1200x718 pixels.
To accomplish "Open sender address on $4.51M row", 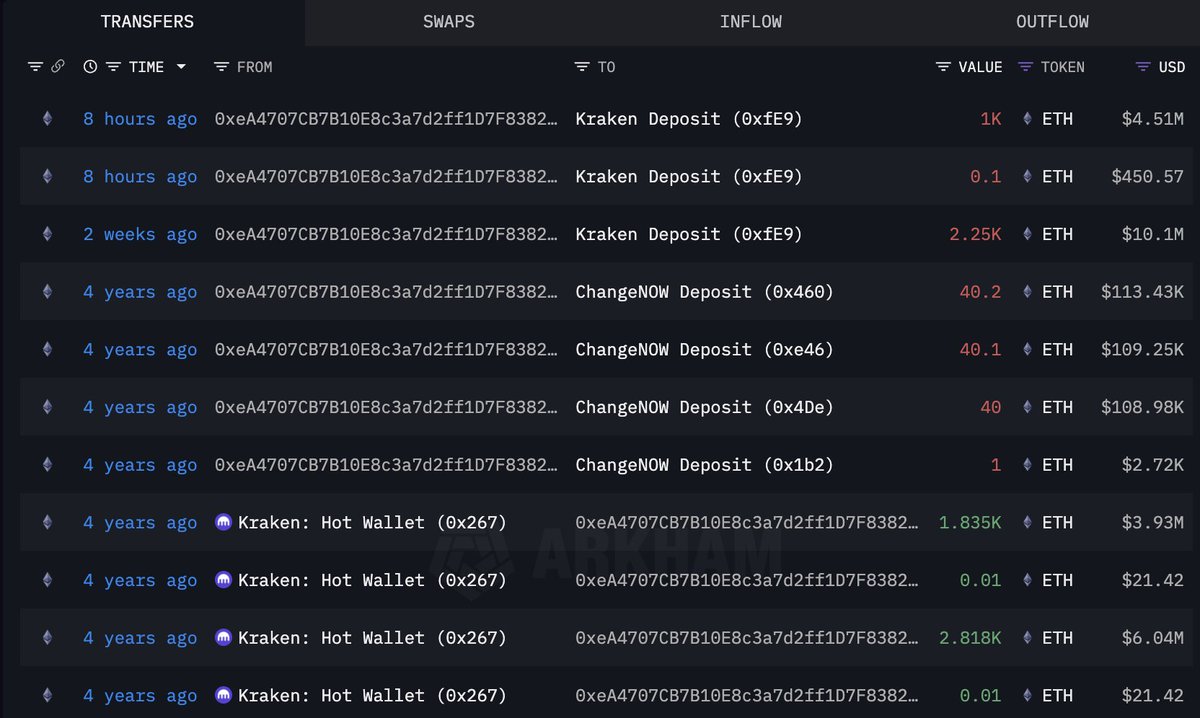I will coord(387,119).
